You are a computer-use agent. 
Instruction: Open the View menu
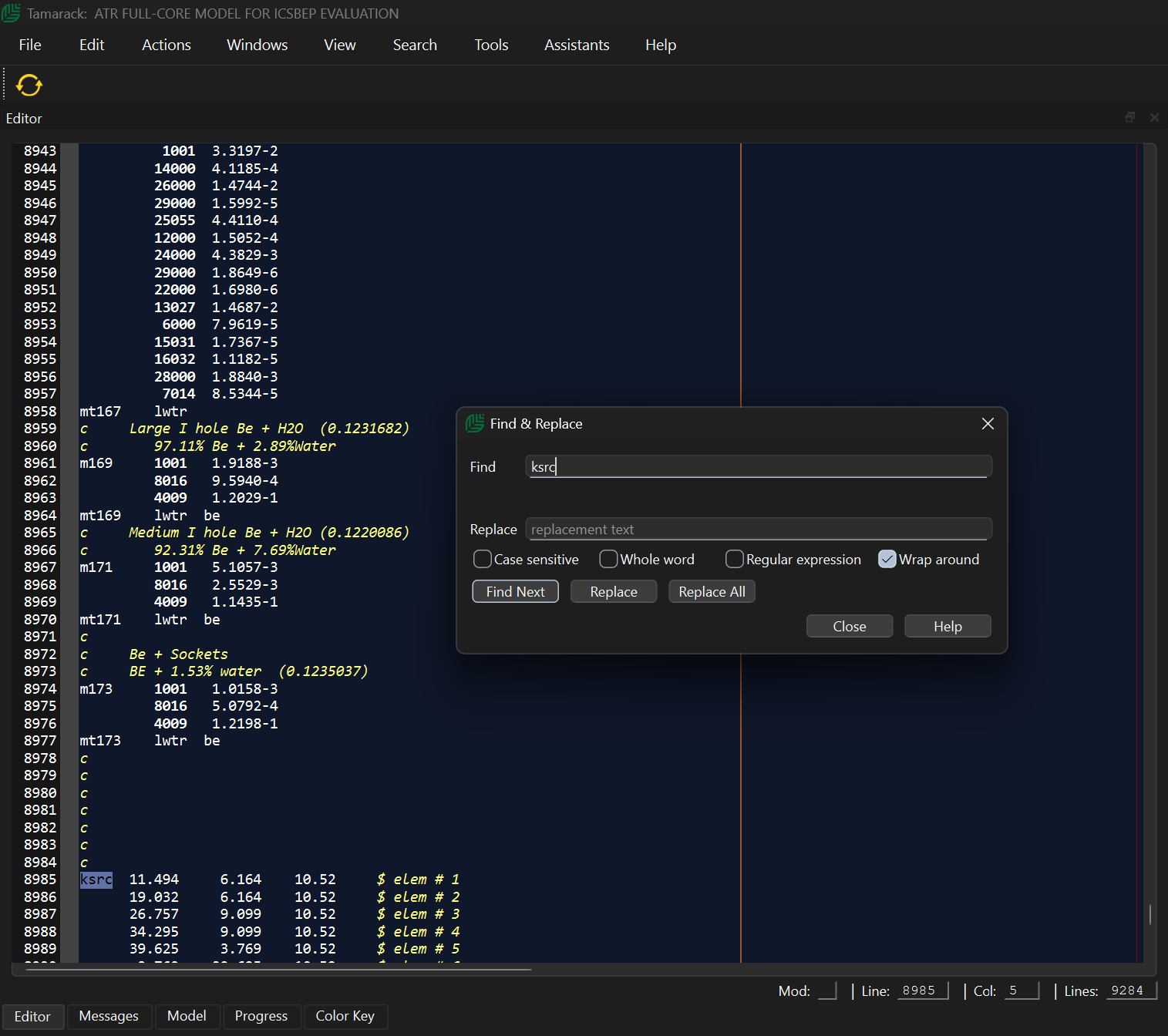(x=340, y=45)
